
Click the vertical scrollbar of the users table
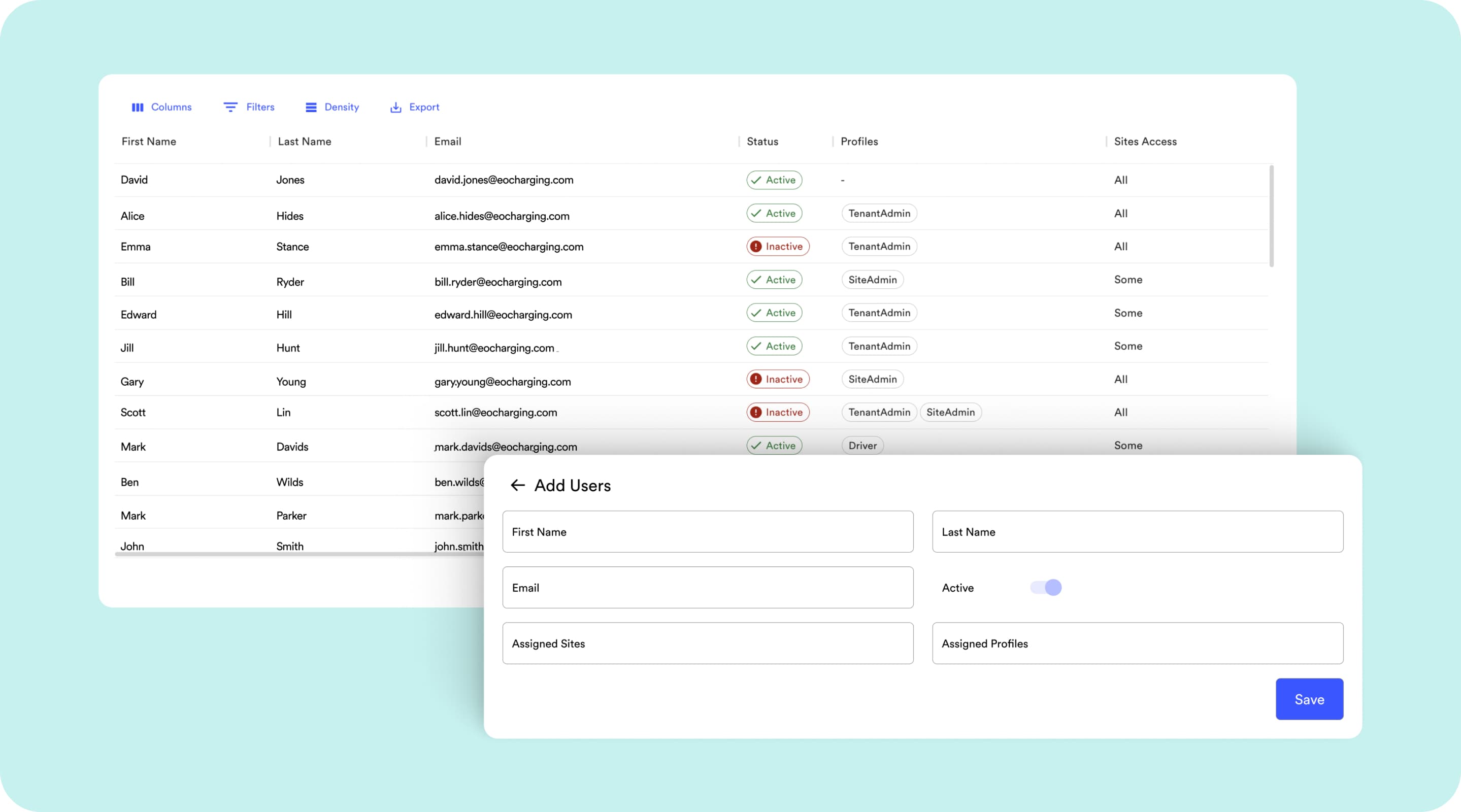(x=1271, y=216)
